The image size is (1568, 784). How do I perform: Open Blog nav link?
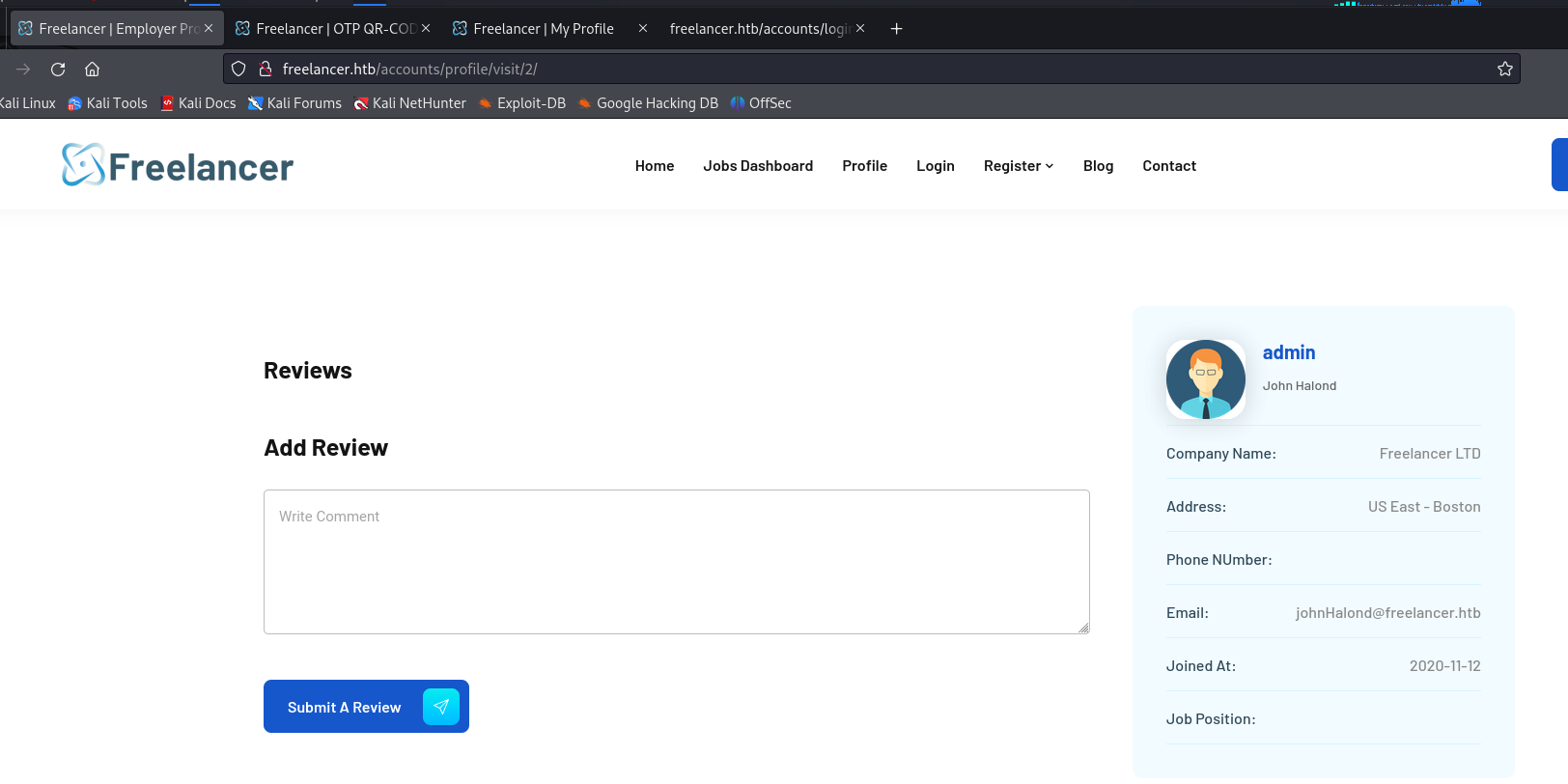click(1098, 166)
